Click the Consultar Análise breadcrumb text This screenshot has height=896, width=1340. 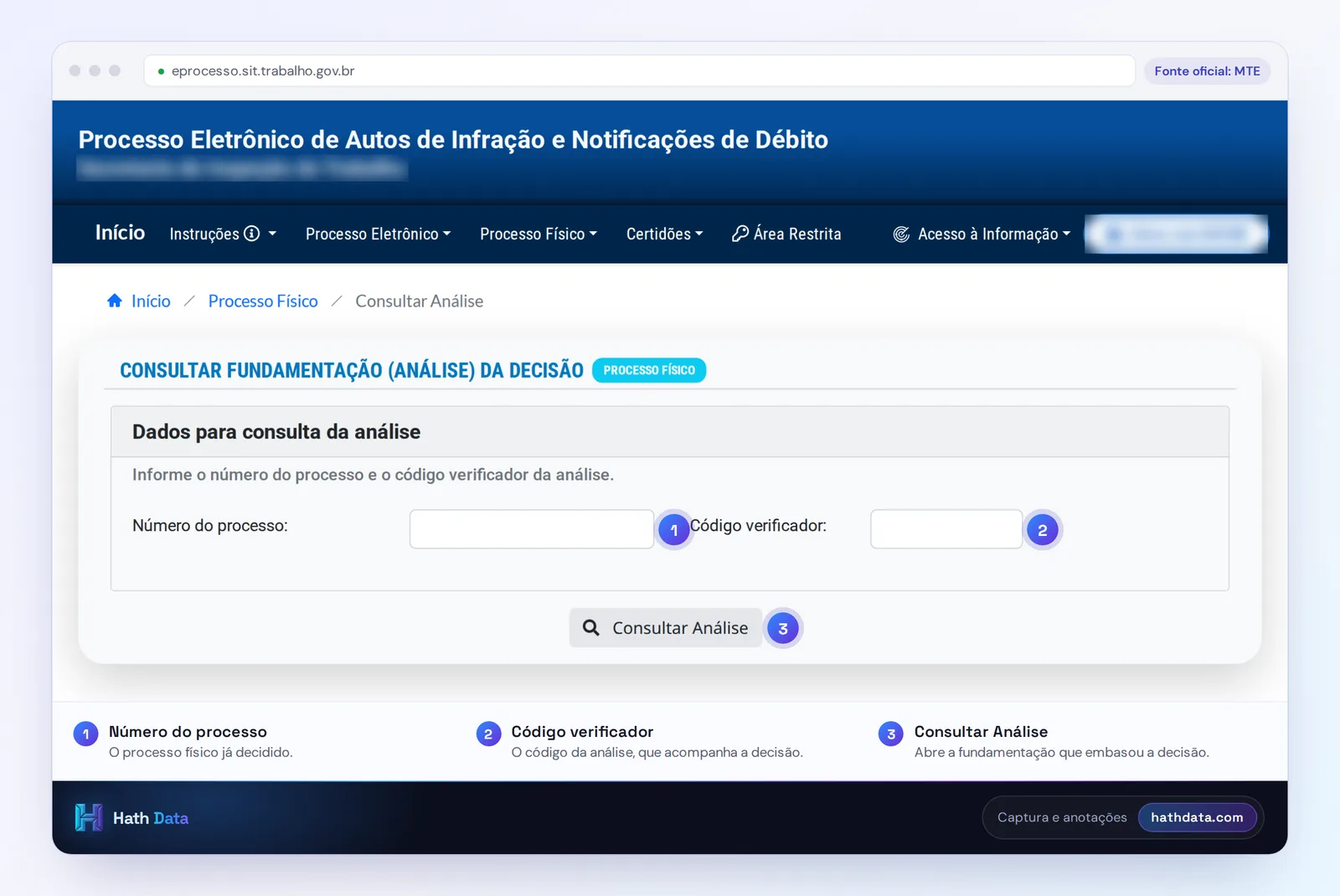tap(419, 301)
